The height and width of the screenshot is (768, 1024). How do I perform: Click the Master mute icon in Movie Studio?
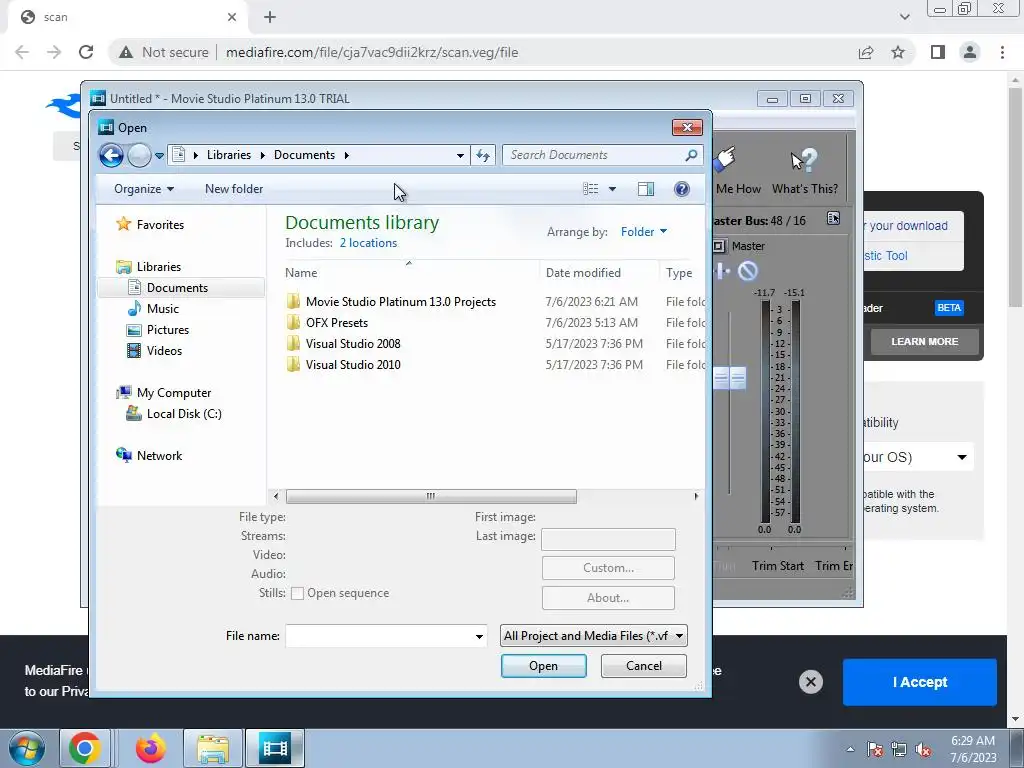click(x=748, y=270)
